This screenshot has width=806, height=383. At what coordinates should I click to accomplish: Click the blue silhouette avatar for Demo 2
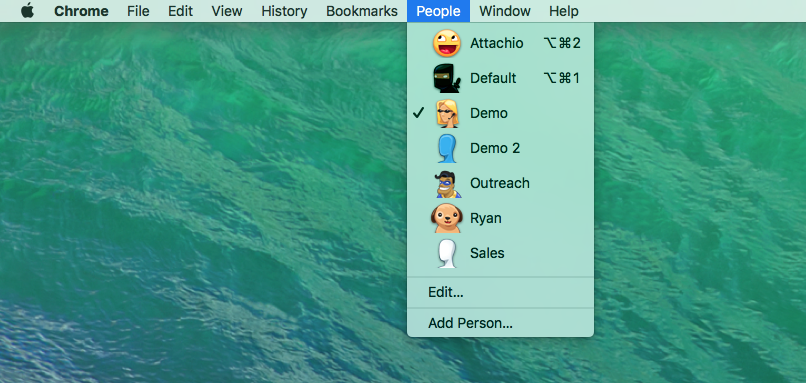(x=446, y=148)
